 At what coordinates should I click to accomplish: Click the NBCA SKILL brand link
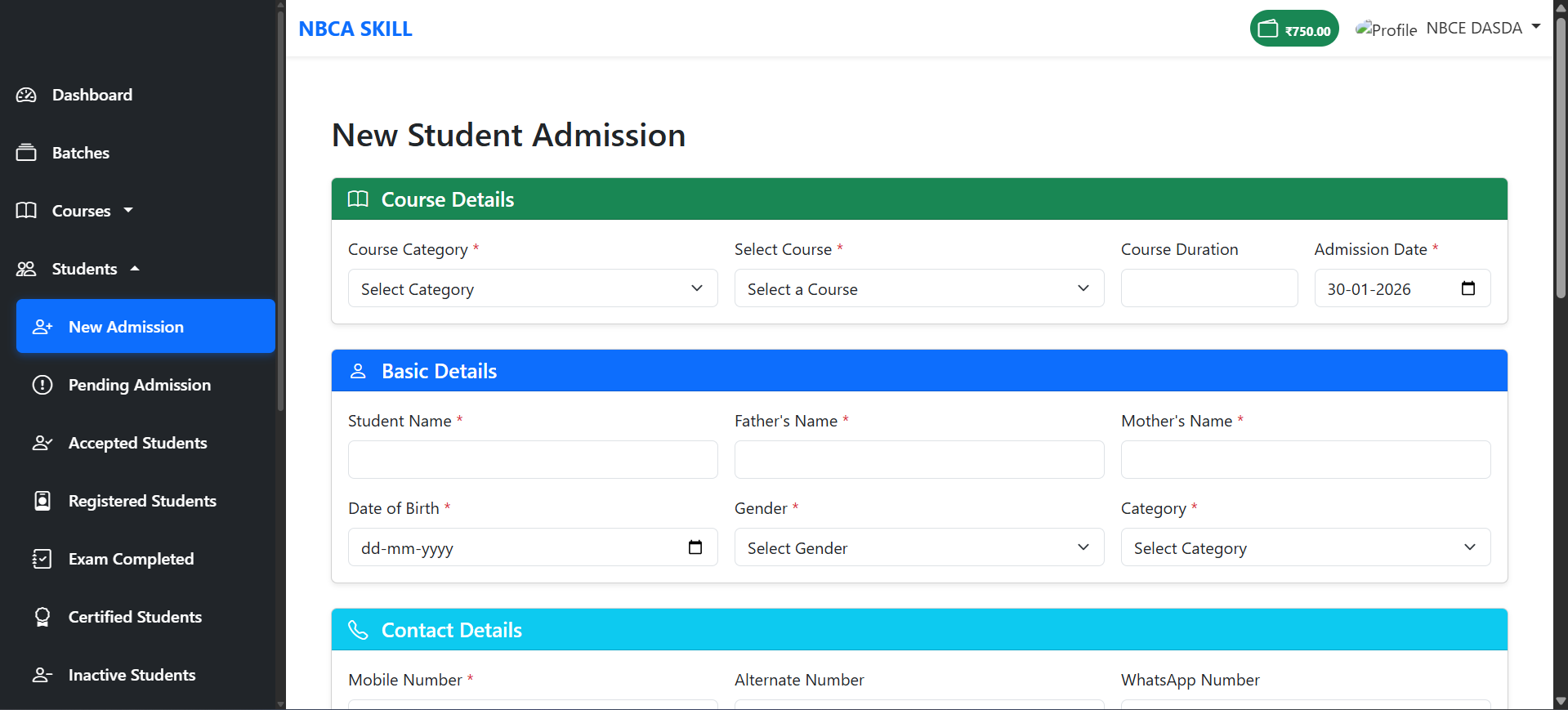[355, 29]
